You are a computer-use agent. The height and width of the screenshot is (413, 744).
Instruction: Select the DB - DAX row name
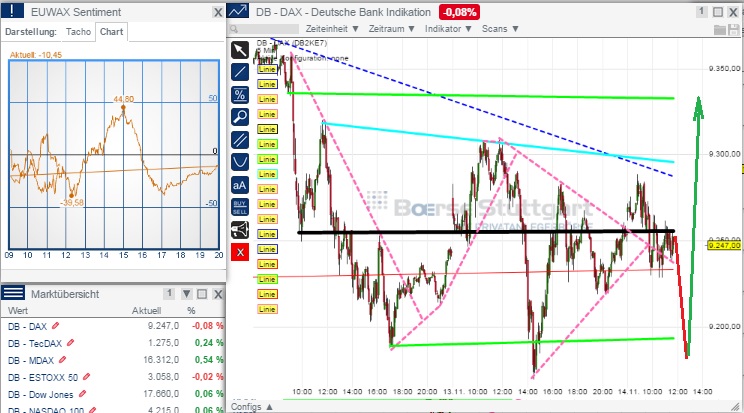click(27, 327)
